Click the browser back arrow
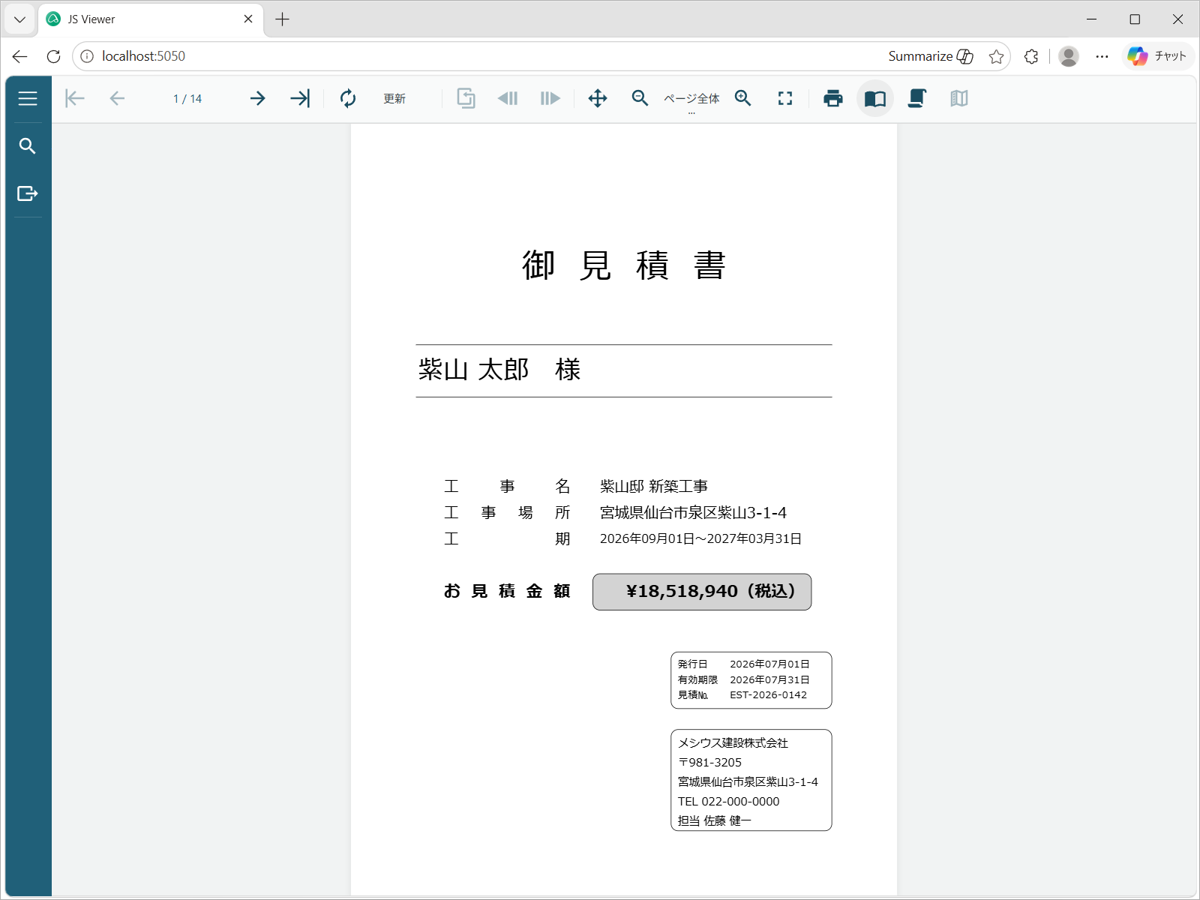This screenshot has height=900, width=1200. 20,56
